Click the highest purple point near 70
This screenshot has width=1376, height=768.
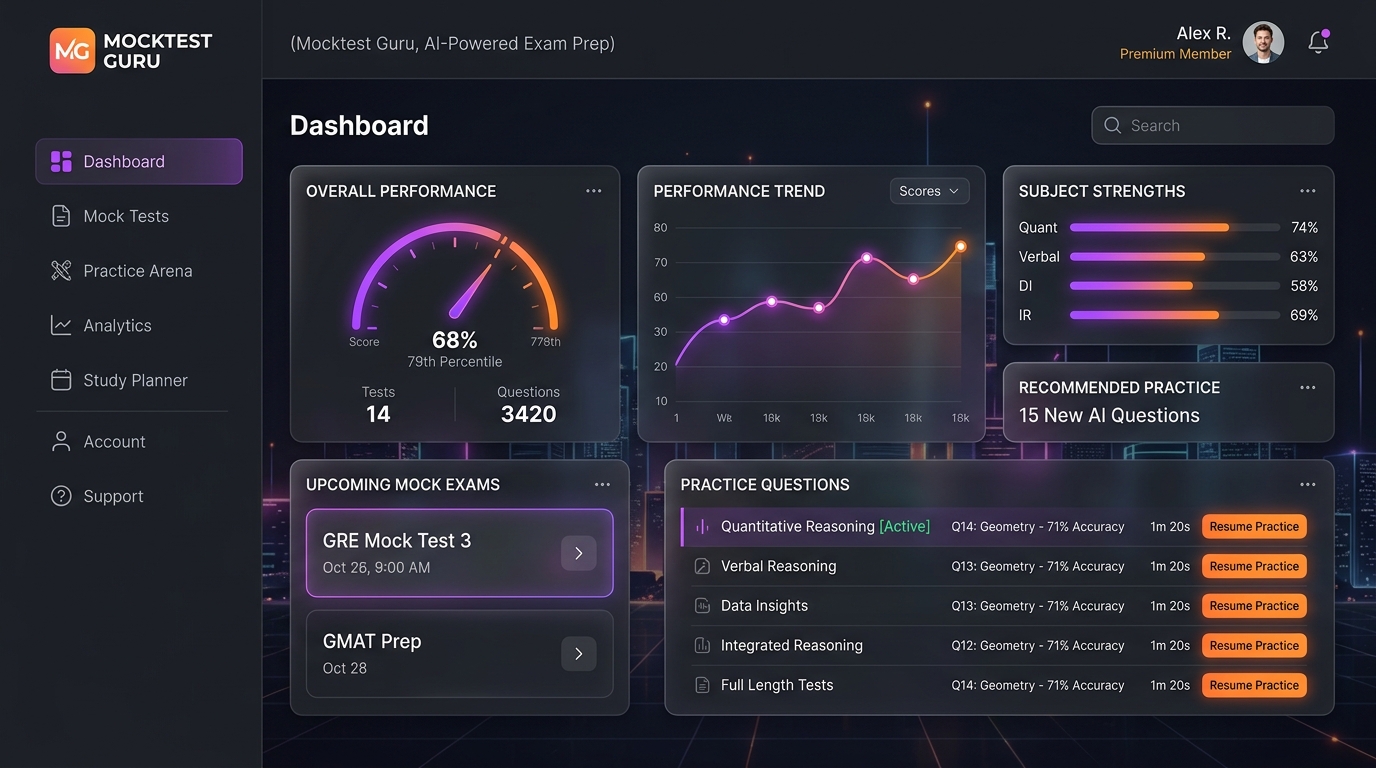coord(866,258)
